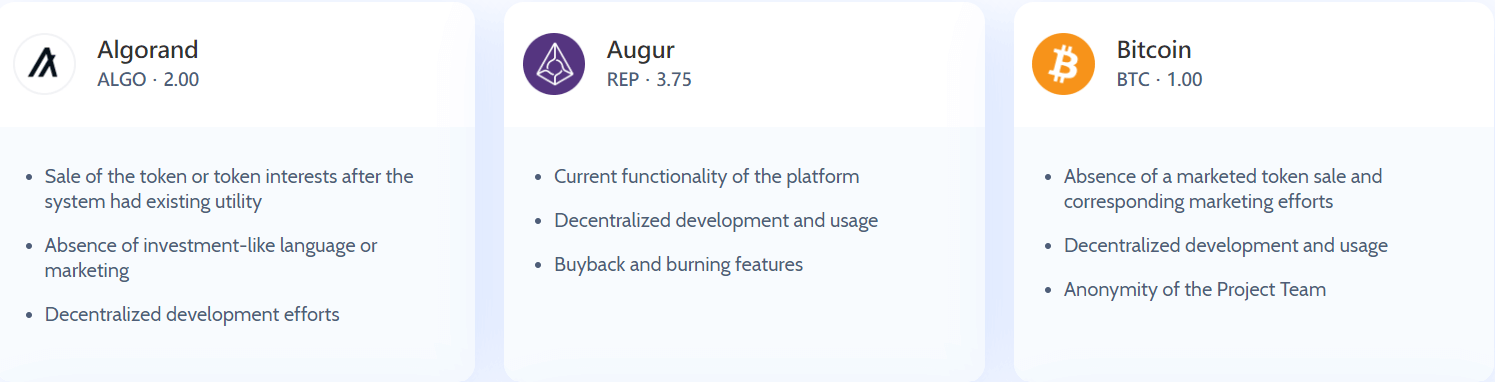Click 'Anonymity of the Project Team' bullet
The image size is (1495, 382).
tap(1195, 290)
